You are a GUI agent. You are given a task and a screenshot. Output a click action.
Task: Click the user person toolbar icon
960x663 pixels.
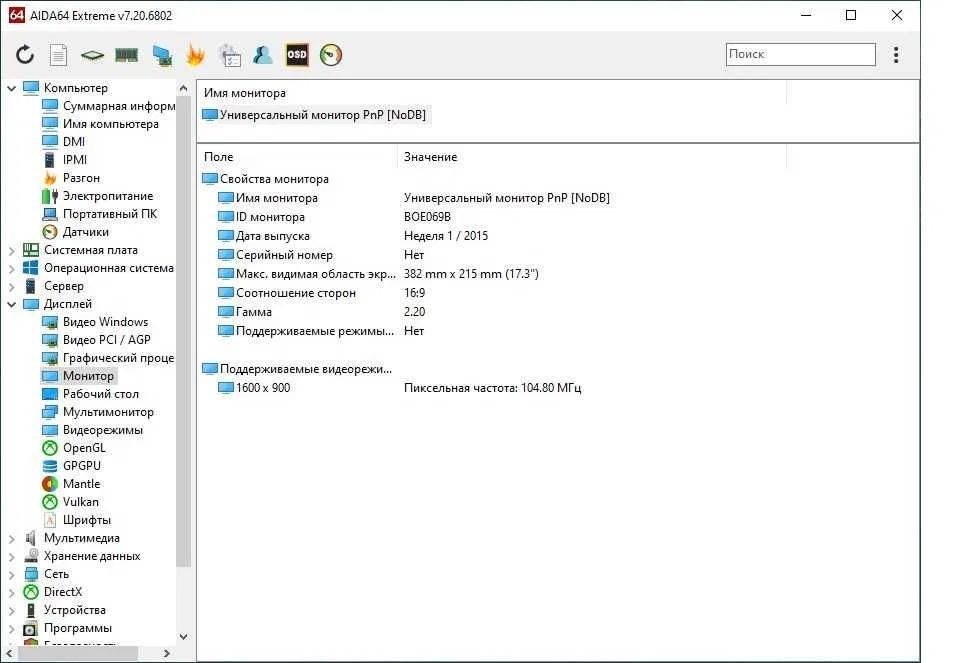tap(263, 55)
